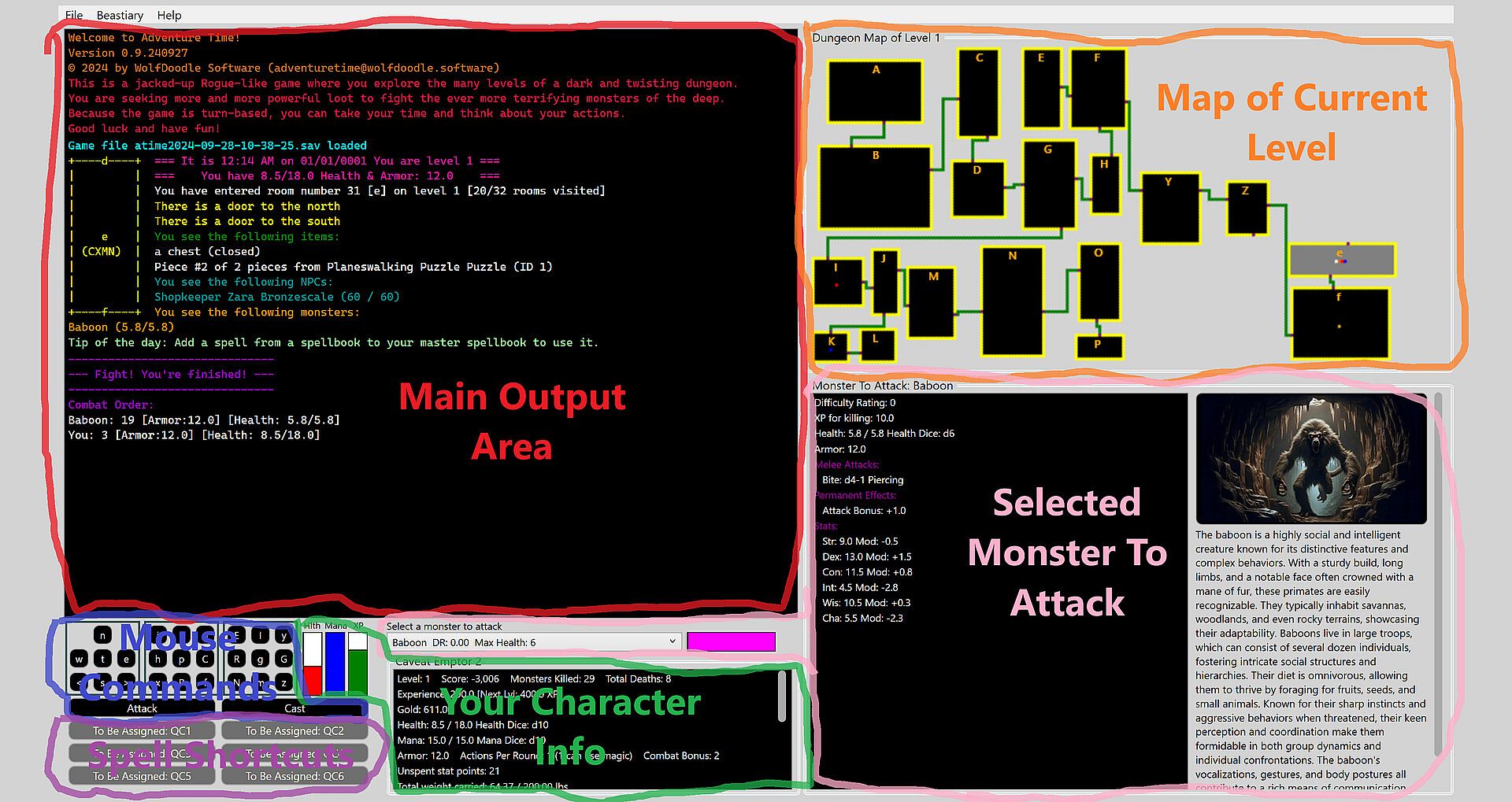The height and width of the screenshot is (802, 1512).
Task: Click the 'p' command key
Action: (x=181, y=659)
